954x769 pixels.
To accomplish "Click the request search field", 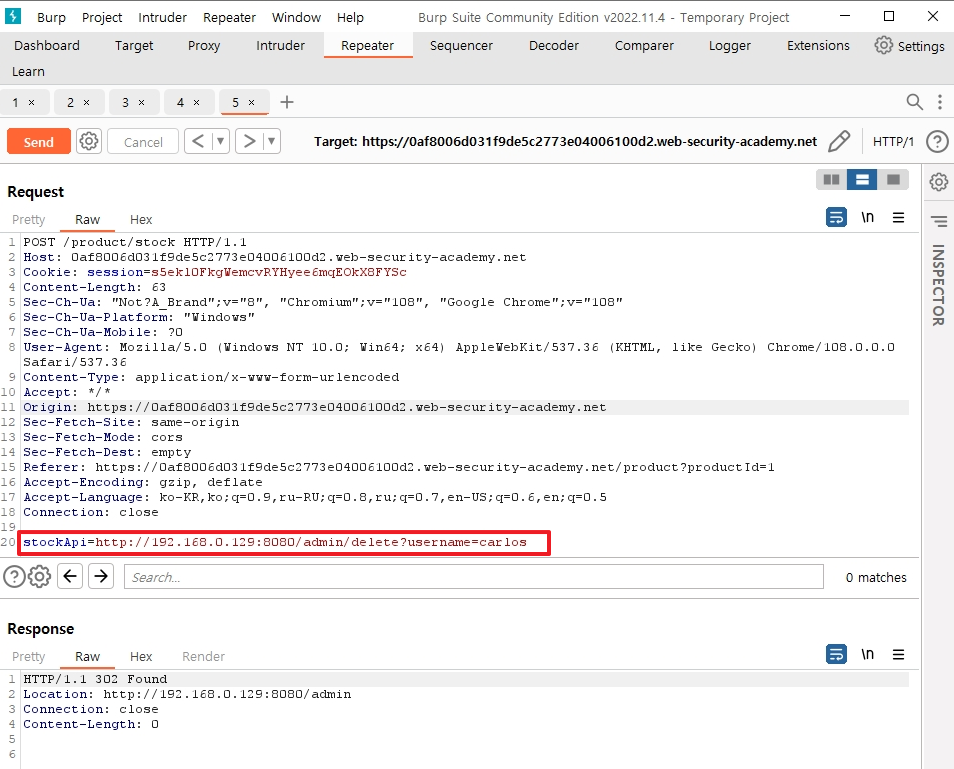I will coord(474,577).
